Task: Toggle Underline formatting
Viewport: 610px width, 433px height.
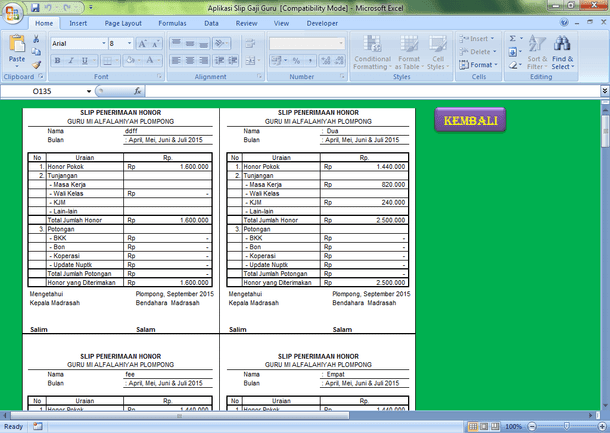Action: tap(85, 60)
